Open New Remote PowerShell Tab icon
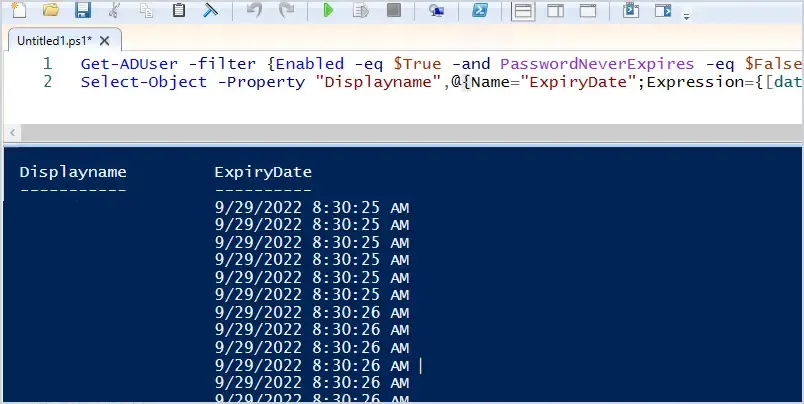 436,11
